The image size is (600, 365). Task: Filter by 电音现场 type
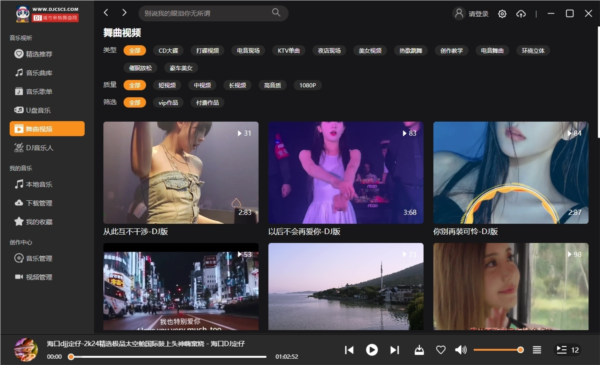[248, 51]
